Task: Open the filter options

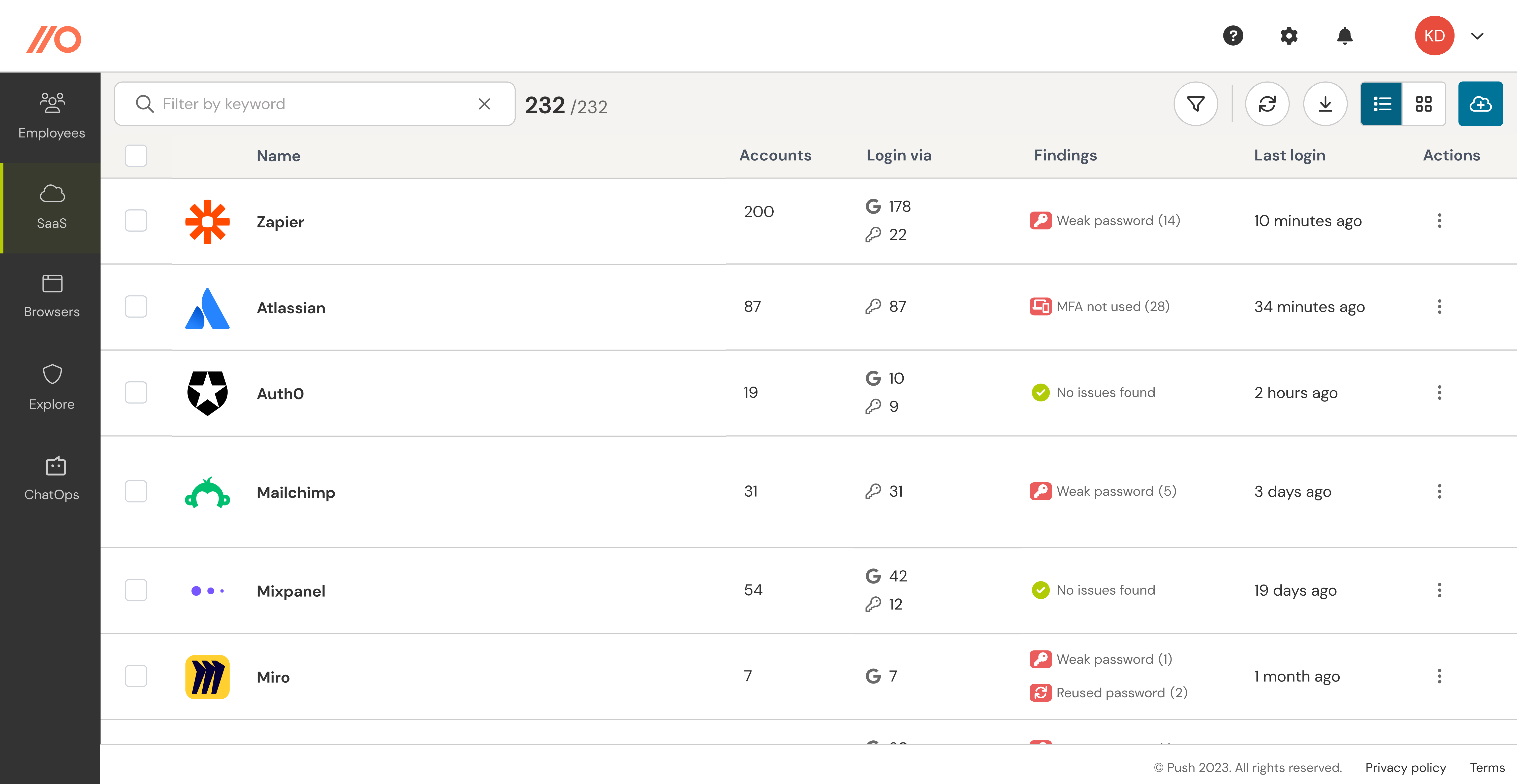Action: click(x=1195, y=104)
